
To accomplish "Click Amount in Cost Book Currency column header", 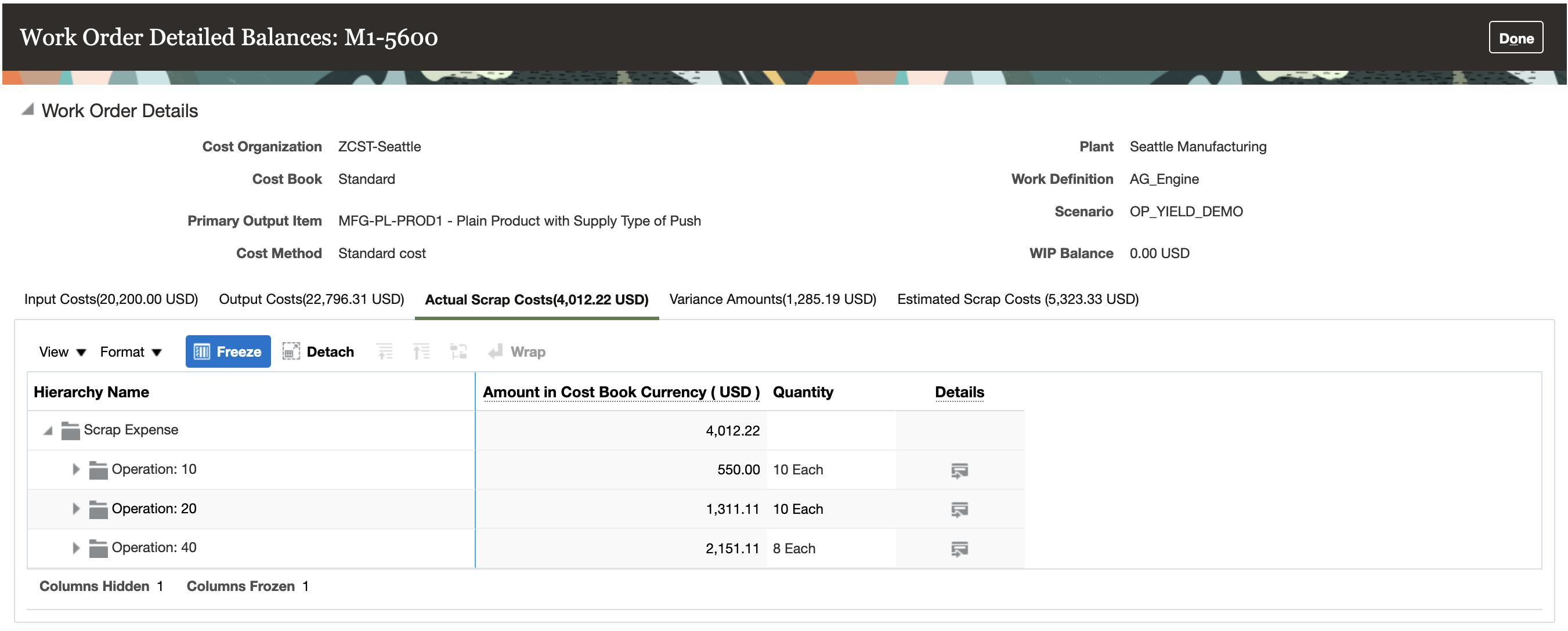I will tap(620, 392).
